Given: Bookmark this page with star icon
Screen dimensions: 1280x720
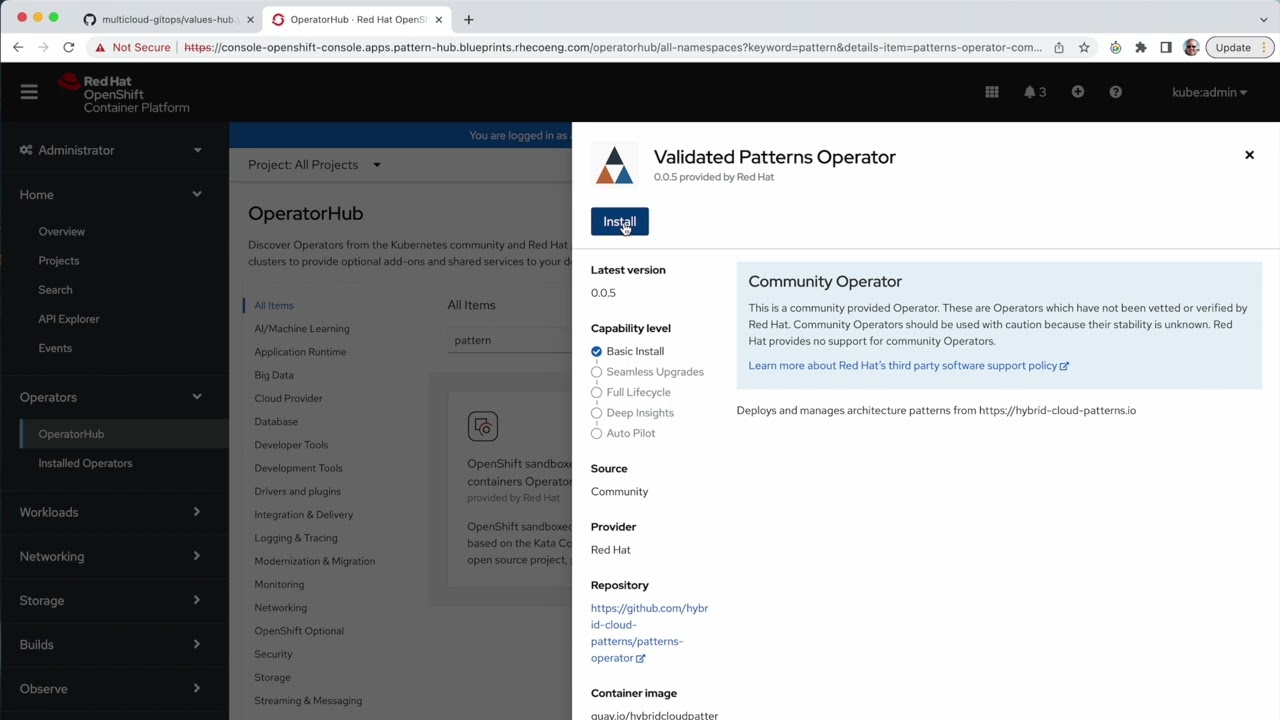Looking at the screenshot, I should tap(1084, 47).
